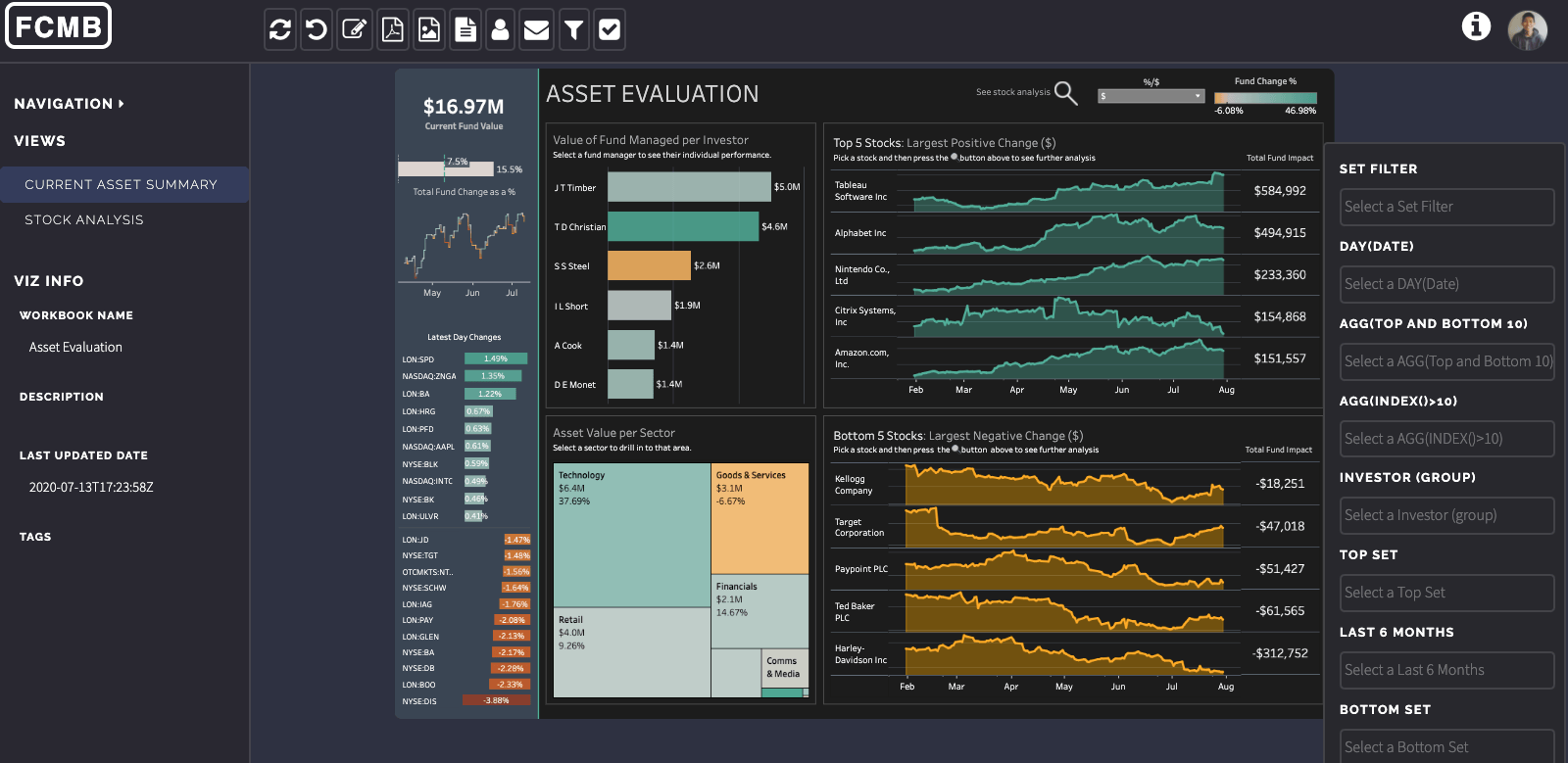The width and height of the screenshot is (1568, 763).
Task: Click the Asset Evaluation workbook name
Action: coord(75,347)
